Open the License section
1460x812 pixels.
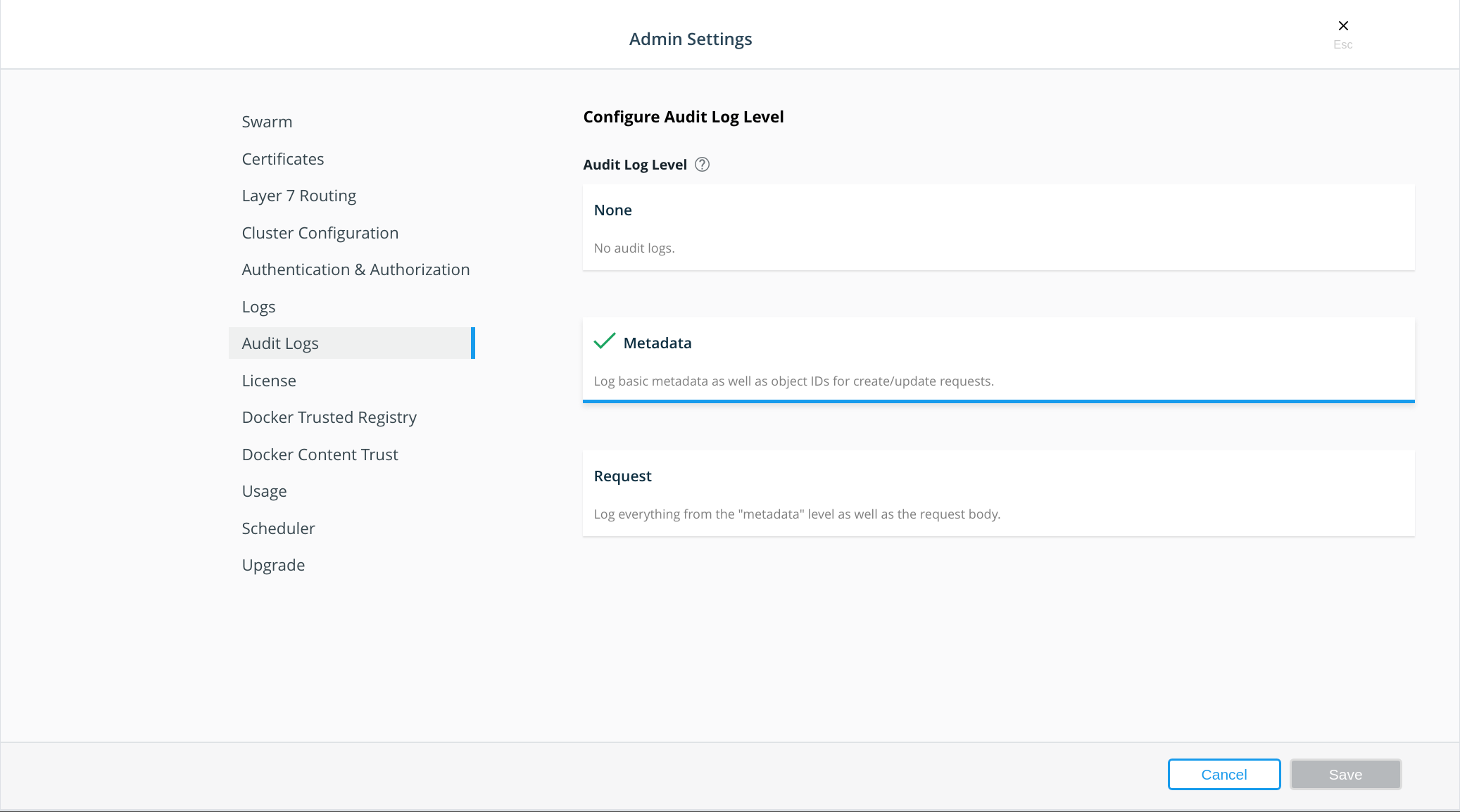(268, 380)
